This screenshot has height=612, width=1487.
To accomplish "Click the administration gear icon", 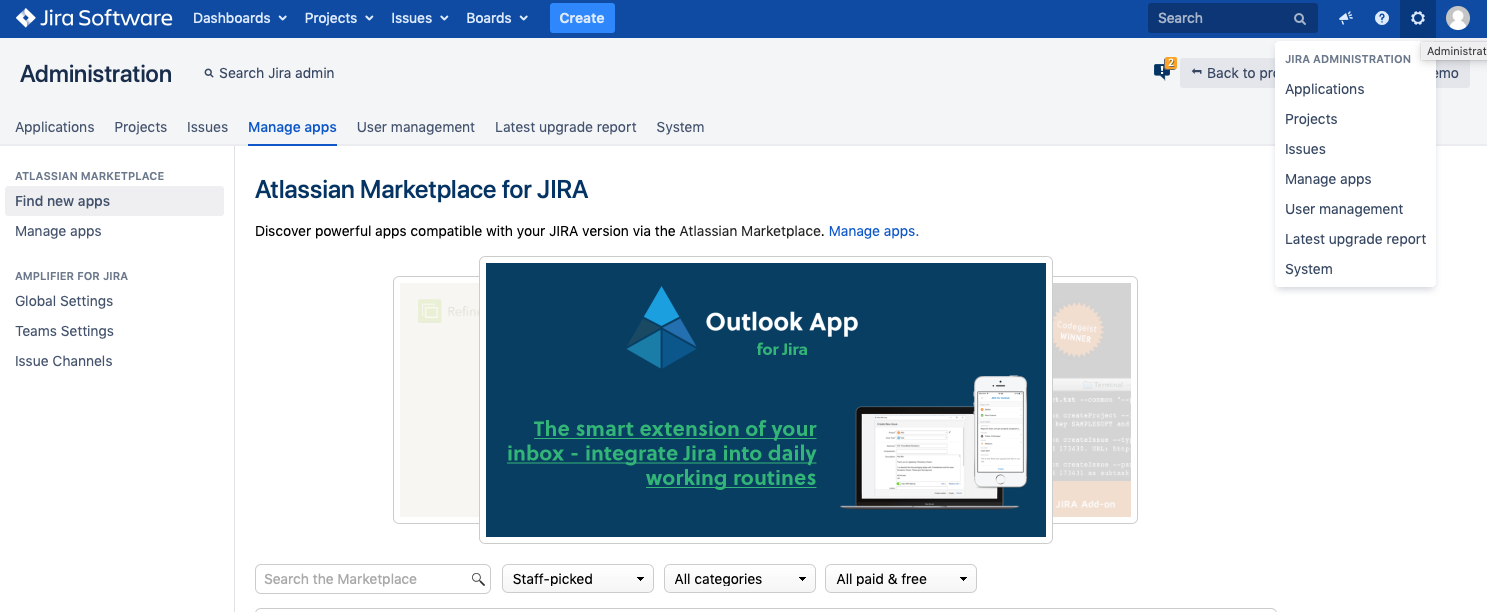I will coord(1418,18).
